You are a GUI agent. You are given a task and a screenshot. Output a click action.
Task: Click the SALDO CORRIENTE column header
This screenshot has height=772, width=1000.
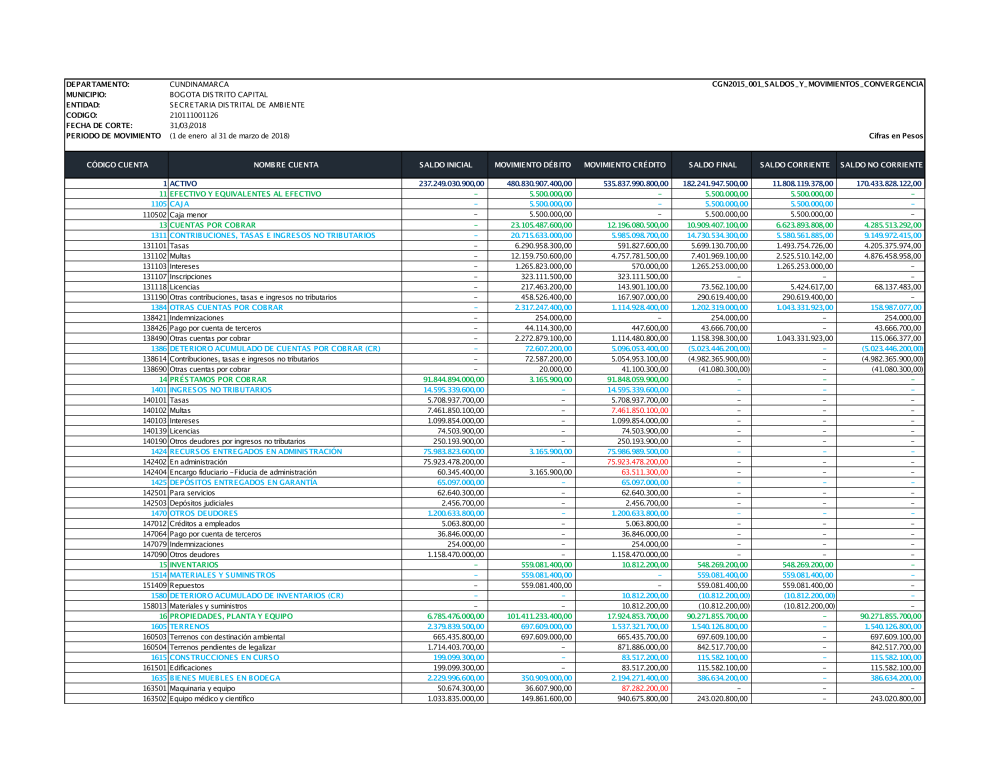click(794, 164)
